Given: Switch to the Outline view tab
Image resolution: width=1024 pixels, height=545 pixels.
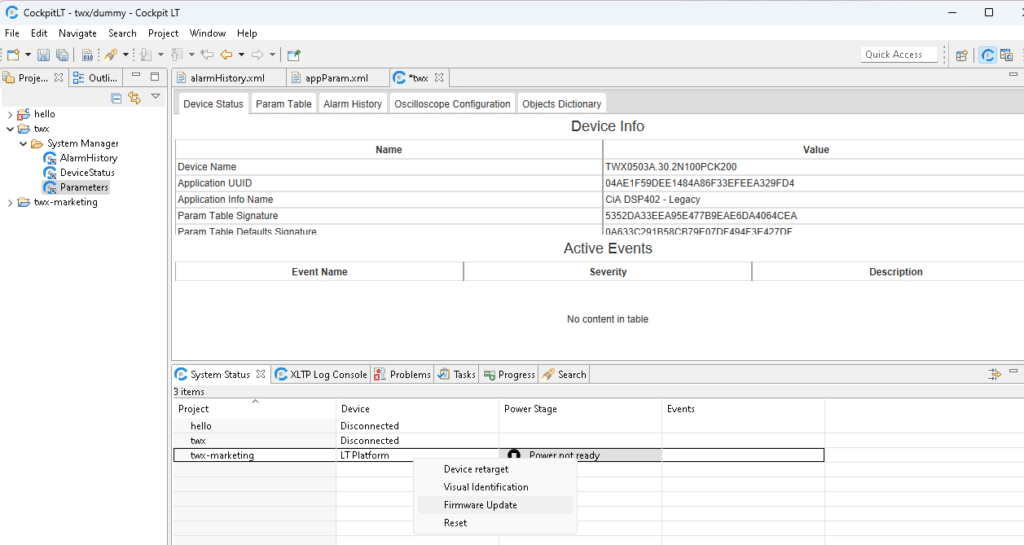Looking at the screenshot, I should click(96, 78).
